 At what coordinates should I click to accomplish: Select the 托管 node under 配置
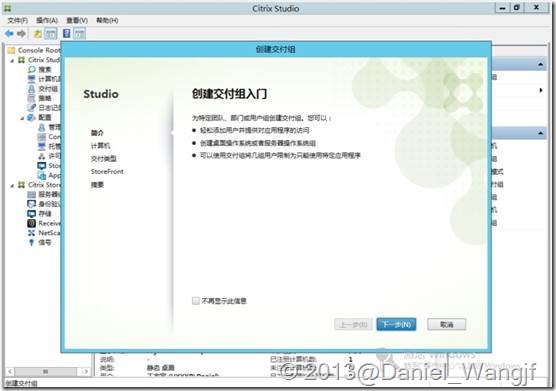49,146
